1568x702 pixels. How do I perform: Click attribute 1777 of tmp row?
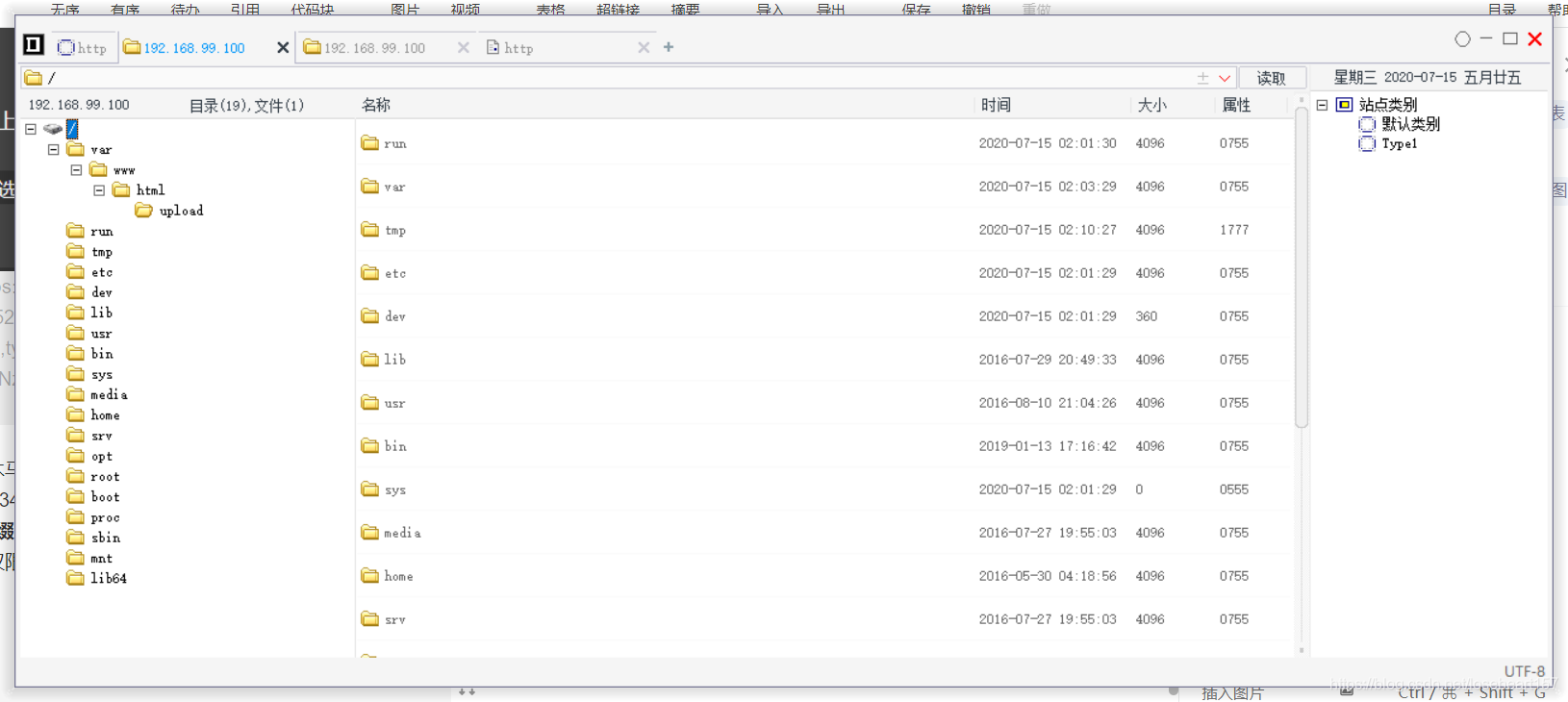coord(1234,230)
